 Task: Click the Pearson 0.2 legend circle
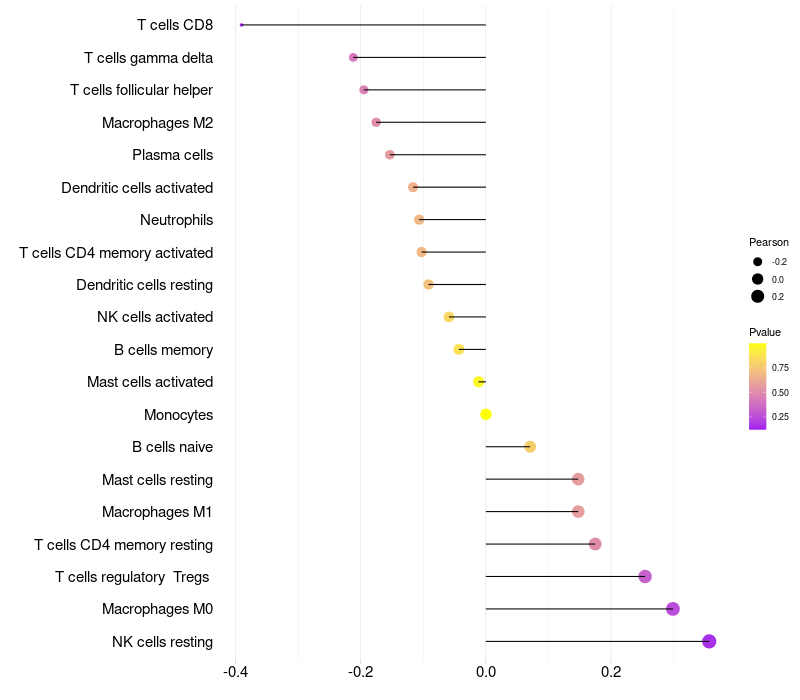758,296
